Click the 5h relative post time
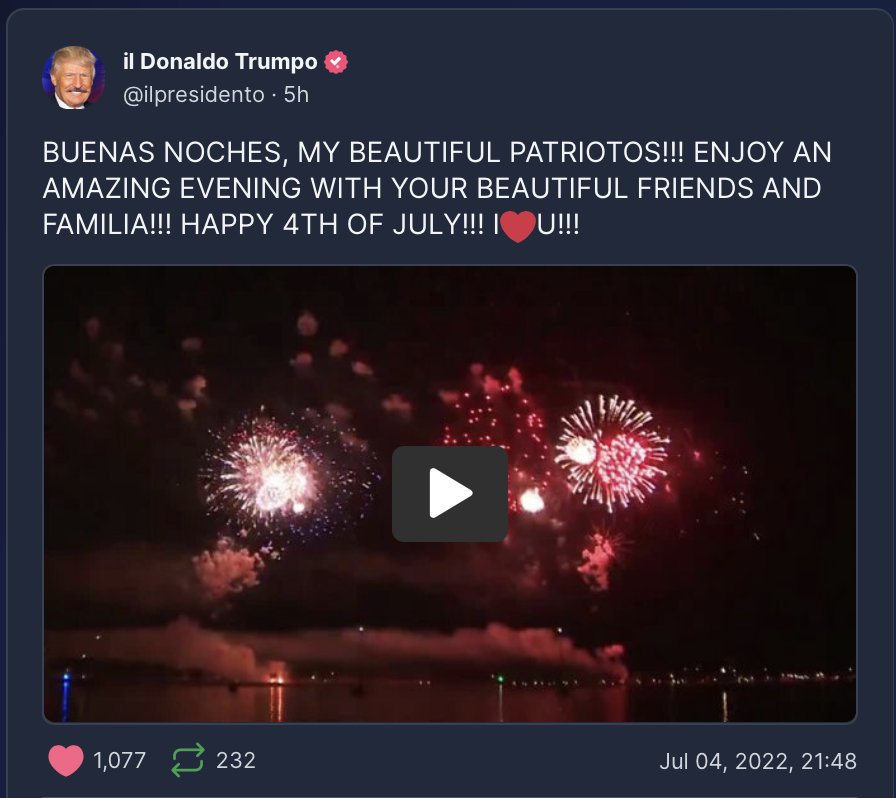 pos(296,94)
